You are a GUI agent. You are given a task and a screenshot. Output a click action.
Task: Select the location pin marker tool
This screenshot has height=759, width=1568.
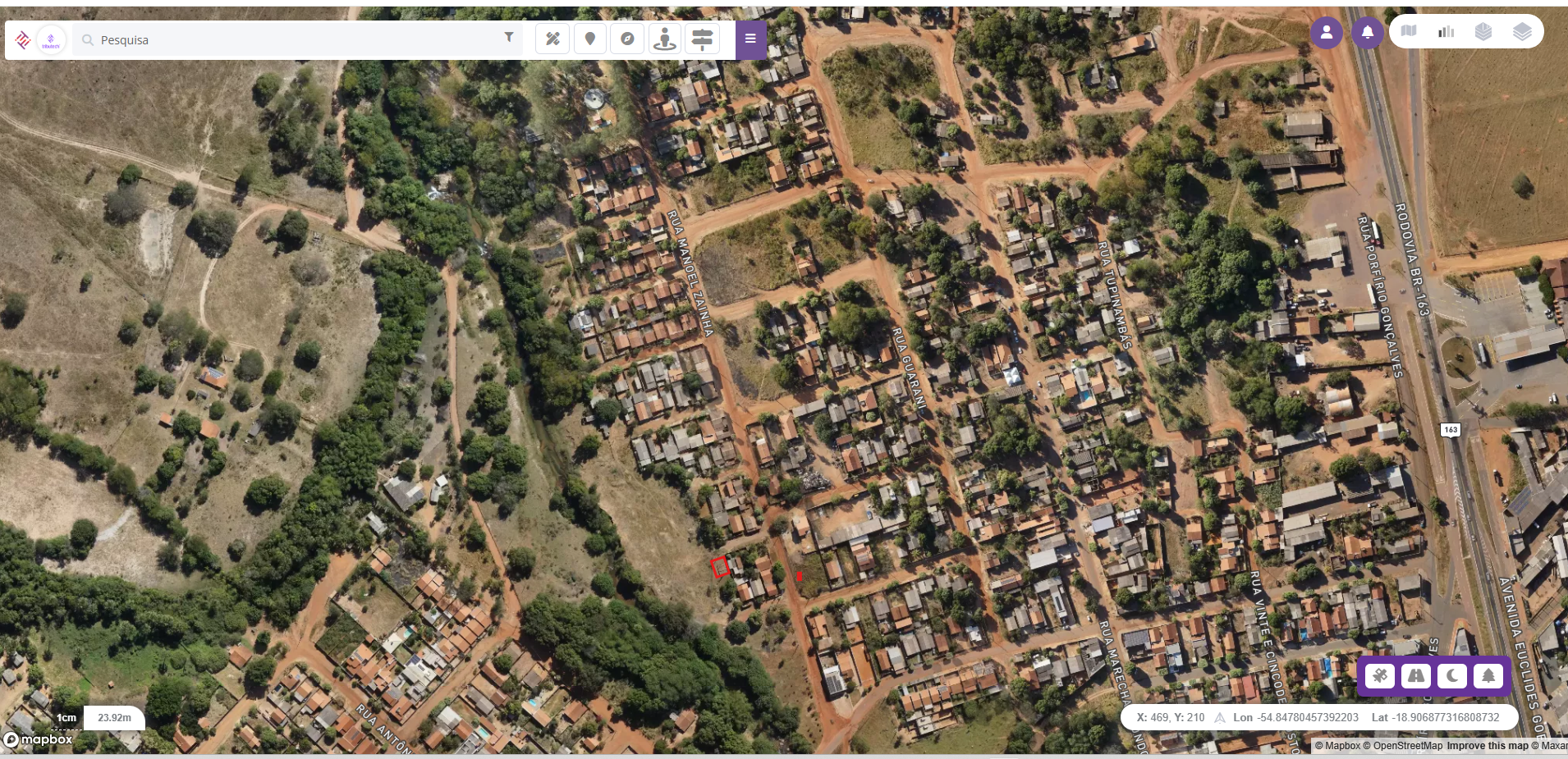click(x=590, y=39)
